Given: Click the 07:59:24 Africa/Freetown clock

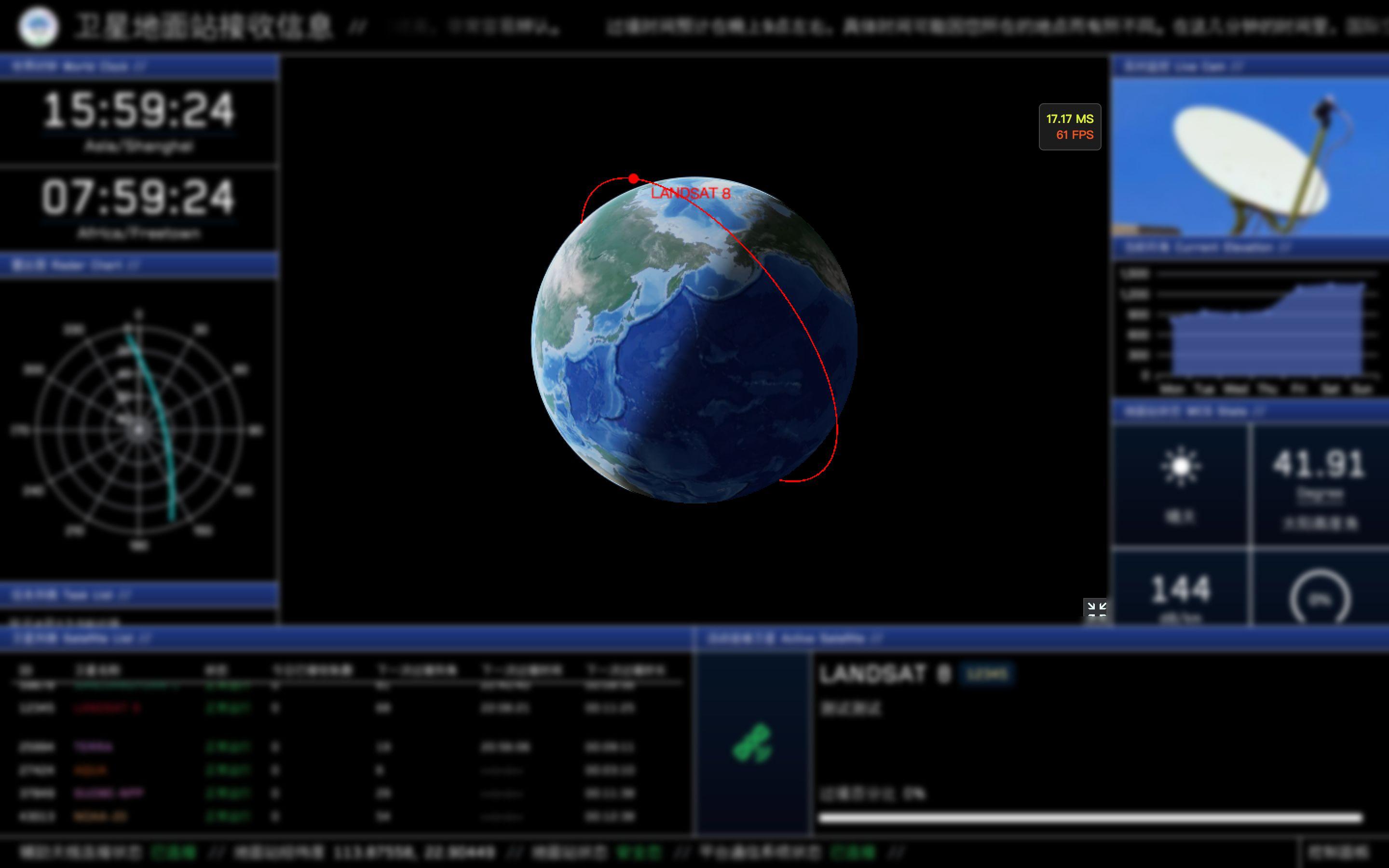Looking at the screenshot, I should coord(139,208).
